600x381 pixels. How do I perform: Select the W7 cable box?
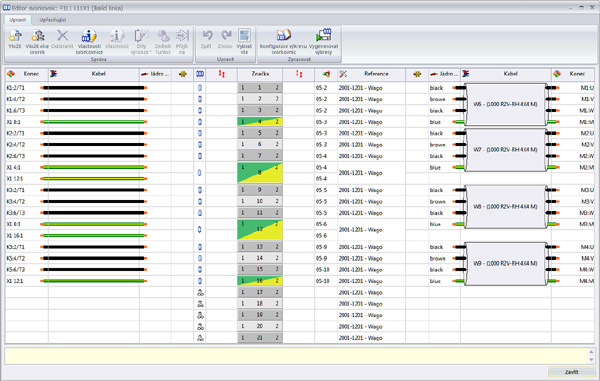tap(505, 150)
